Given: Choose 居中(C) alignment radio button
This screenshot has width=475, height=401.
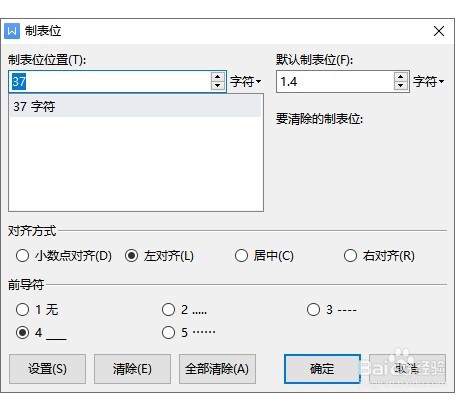Looking at the screenshot, I should pyautogui.click(x=264, y=256).
